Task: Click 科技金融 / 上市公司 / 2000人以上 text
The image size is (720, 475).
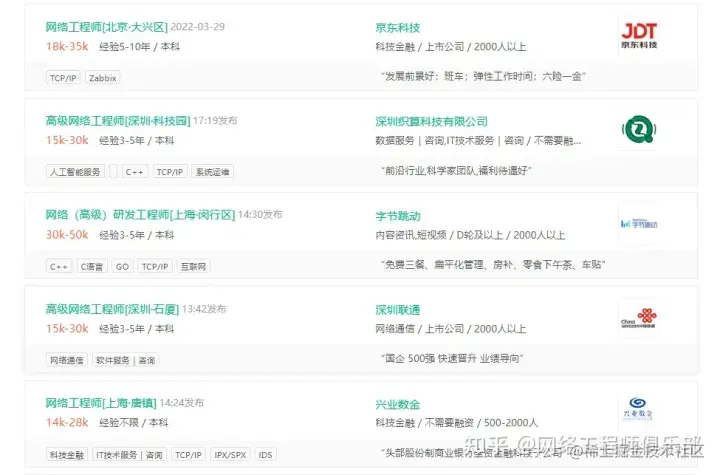Action: 450,47
